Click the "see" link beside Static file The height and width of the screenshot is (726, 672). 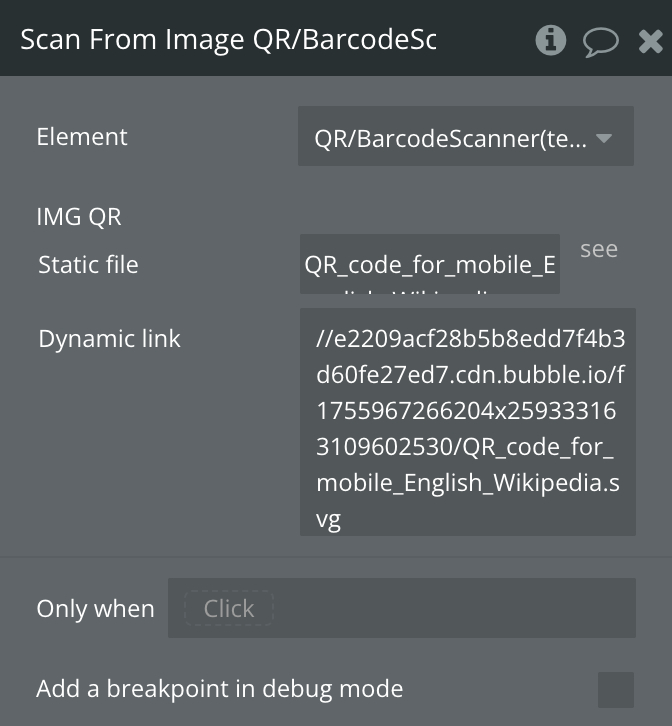coord(598,249)
